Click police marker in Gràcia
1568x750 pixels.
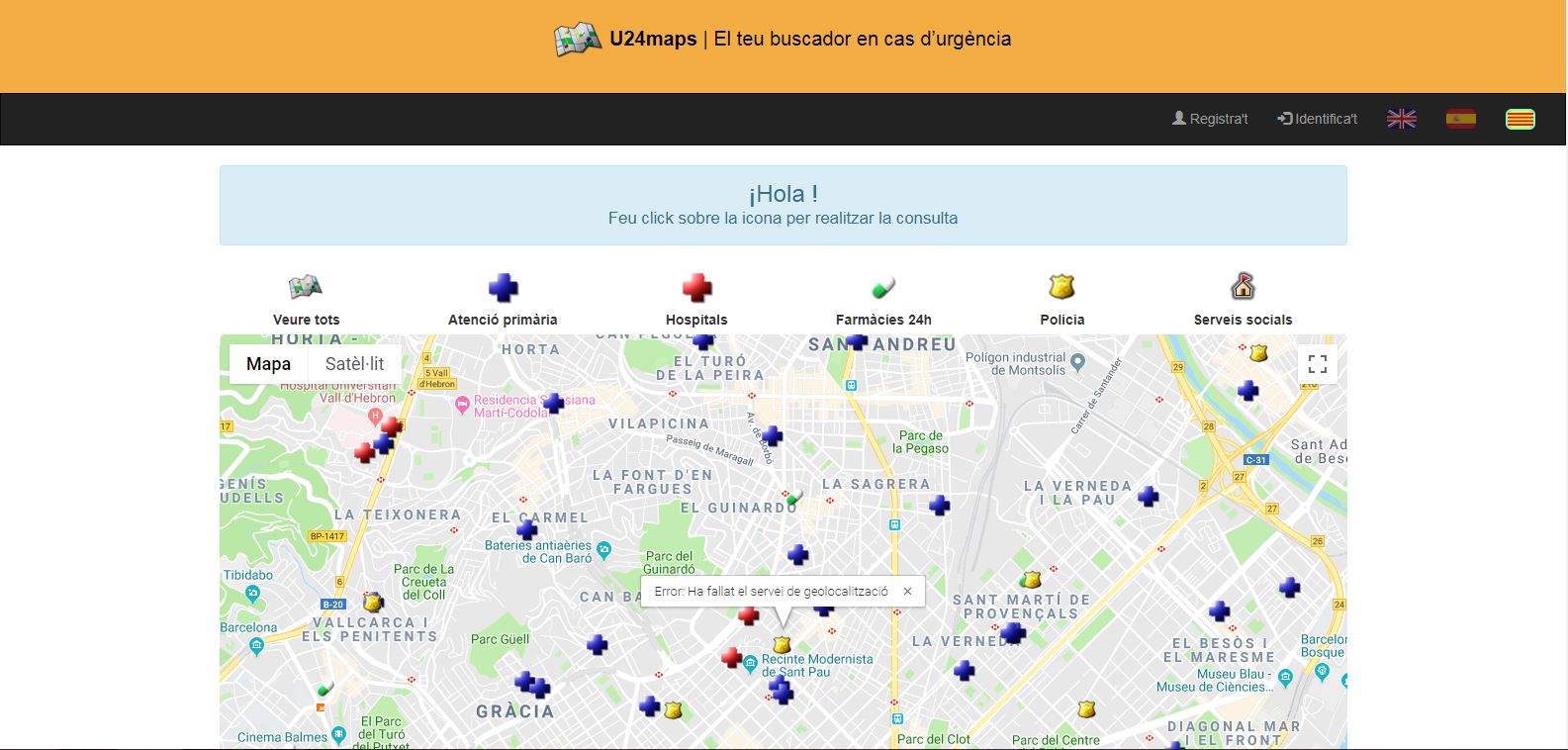tap(674, 710)
